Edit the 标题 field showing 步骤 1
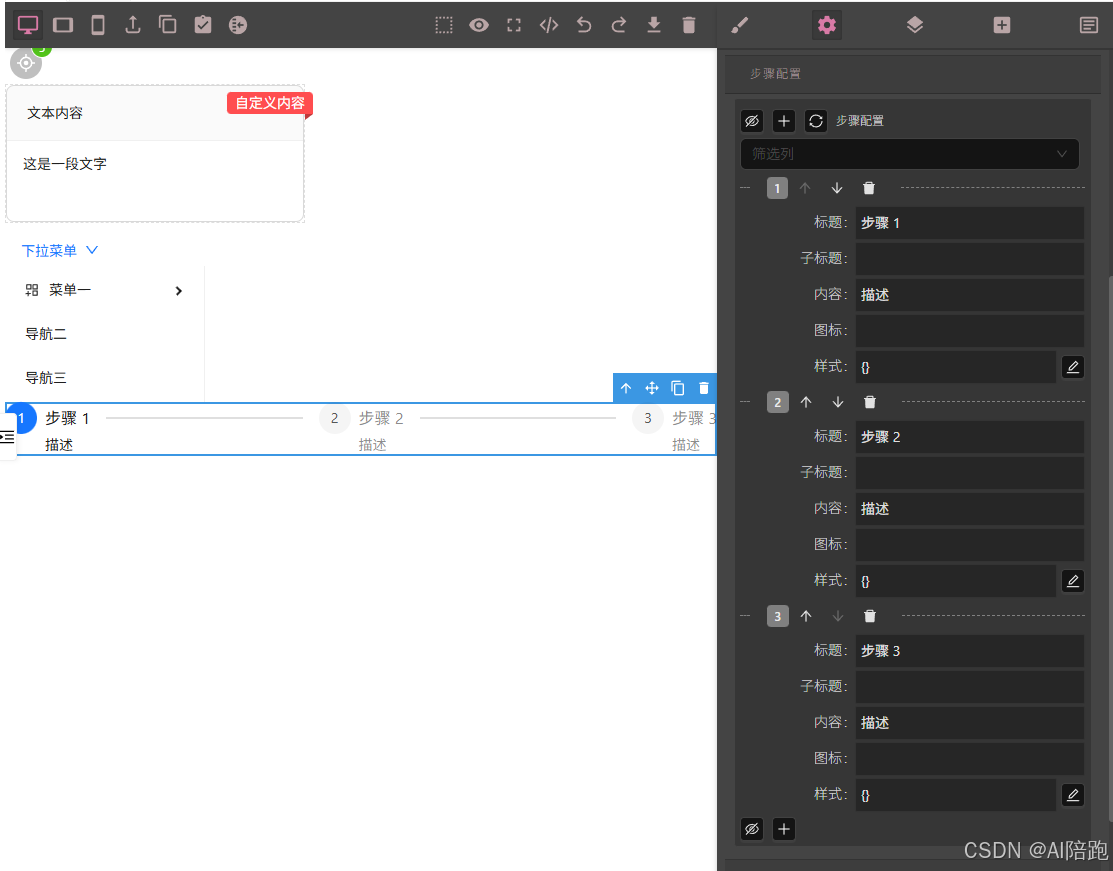Screen dimensions: 1113x871 (970, 223)
